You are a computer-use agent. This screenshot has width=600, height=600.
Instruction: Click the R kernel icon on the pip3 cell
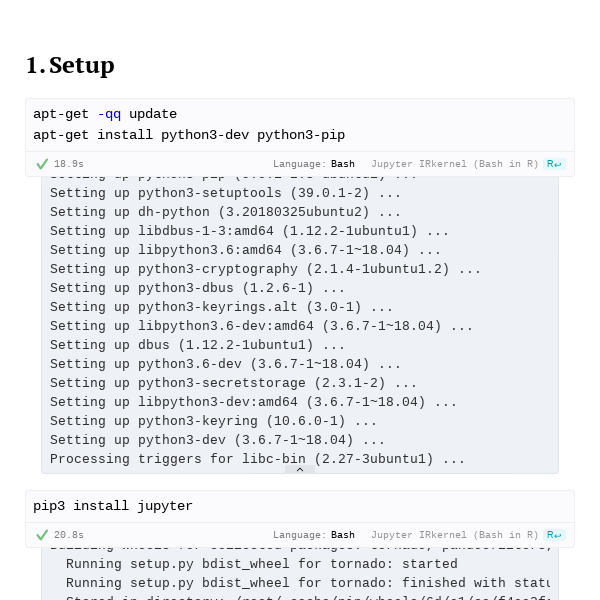[x=554, y=535]
